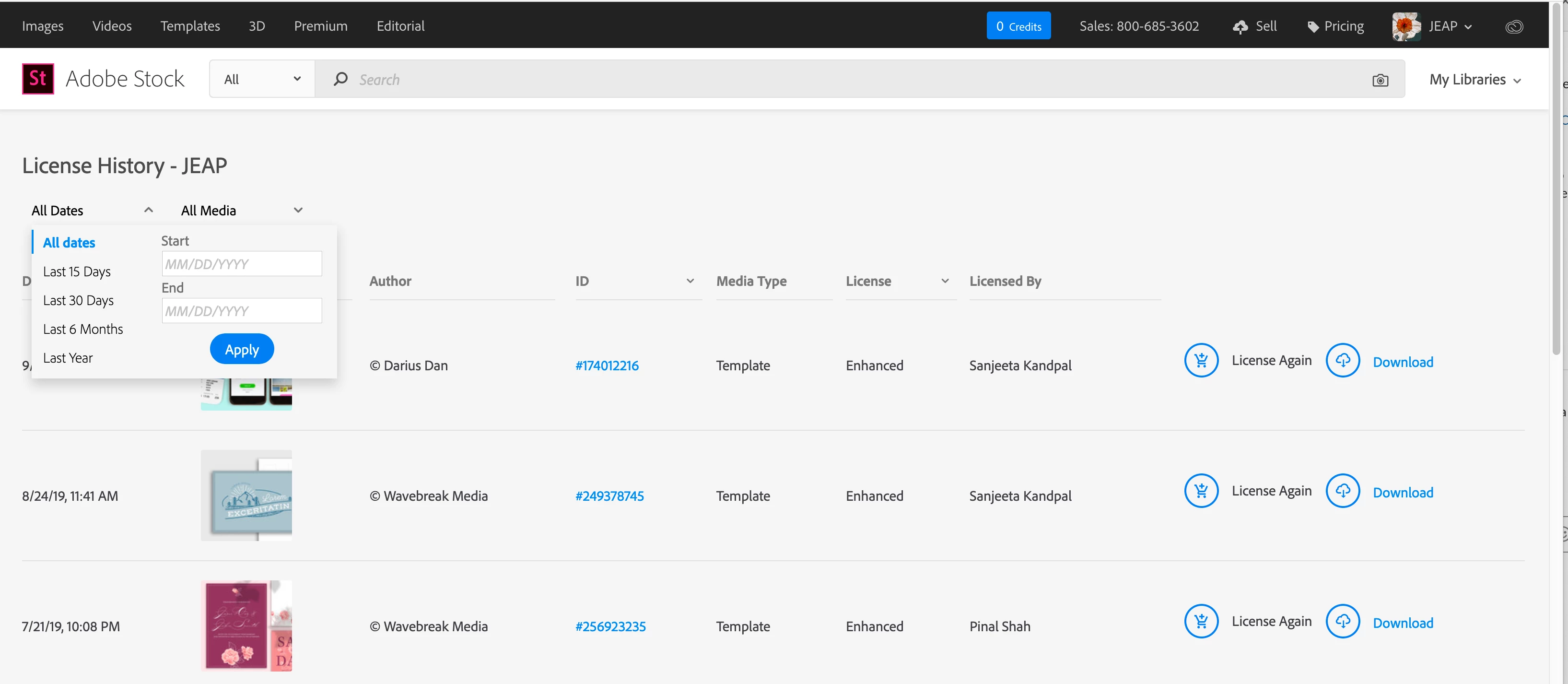Click the Adobe Stock St logo
The width and height of the screenshot is (1568, 684).
pos(38,79)
